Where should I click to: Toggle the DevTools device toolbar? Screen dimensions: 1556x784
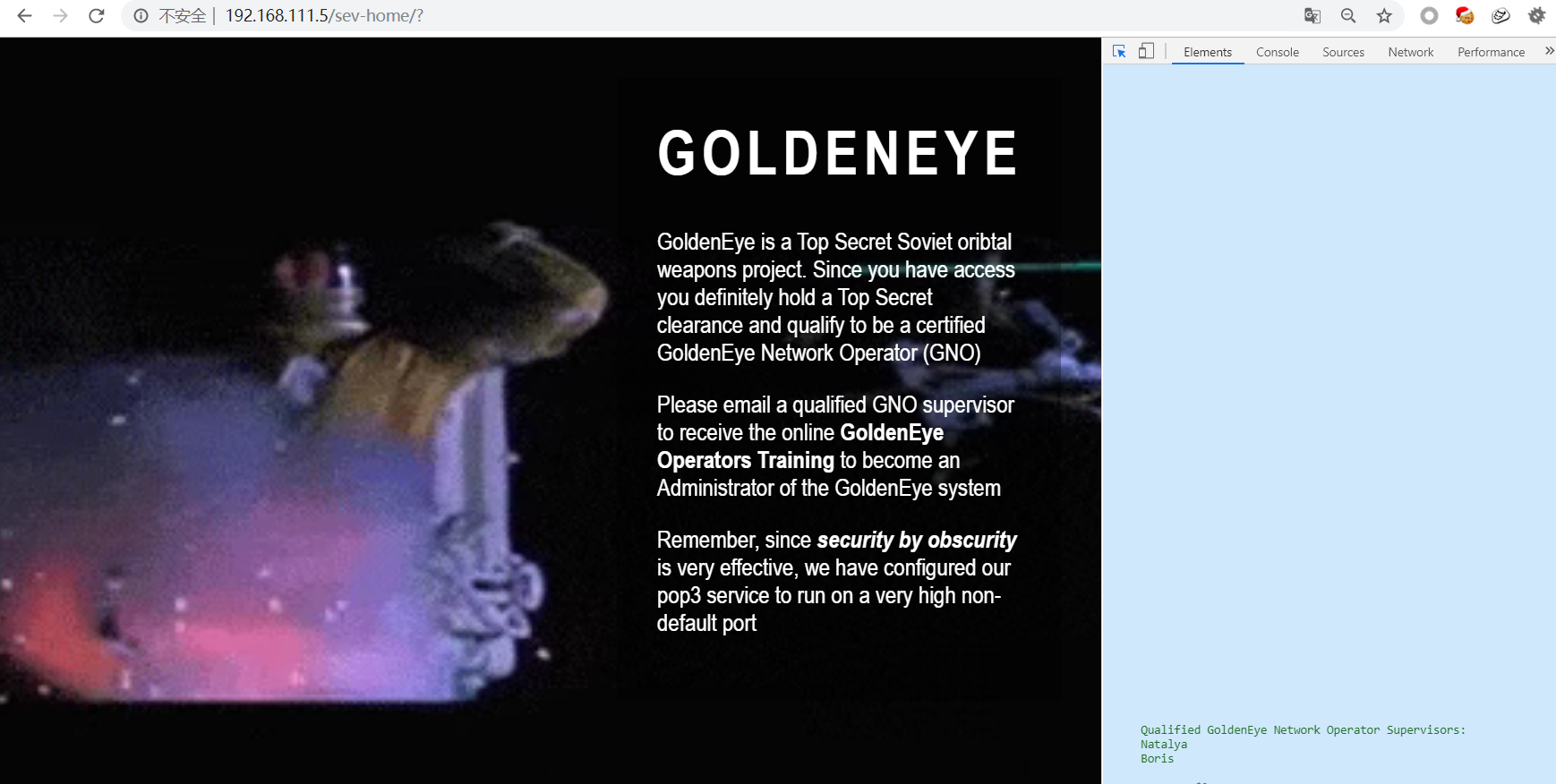[x=1146, y=52]
